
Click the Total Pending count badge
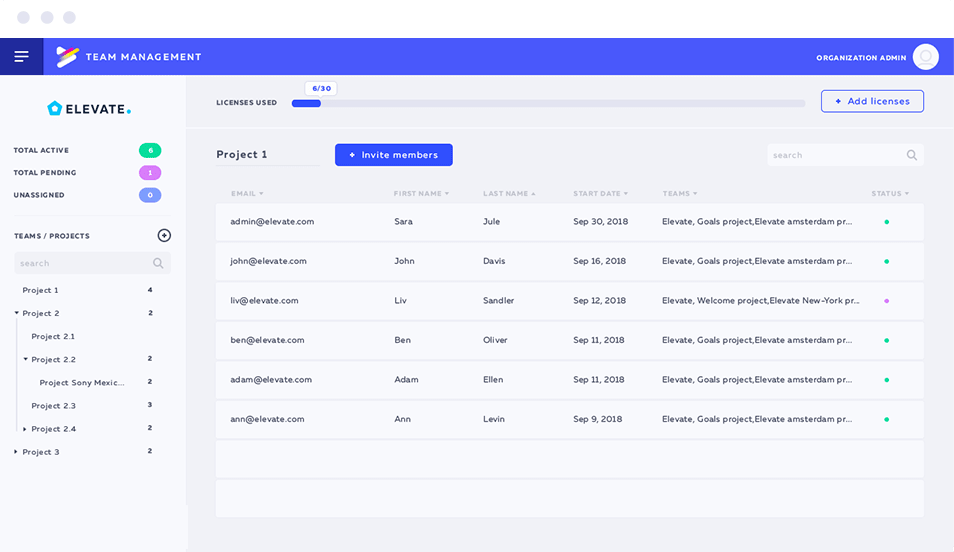click(x=150, y=173)
